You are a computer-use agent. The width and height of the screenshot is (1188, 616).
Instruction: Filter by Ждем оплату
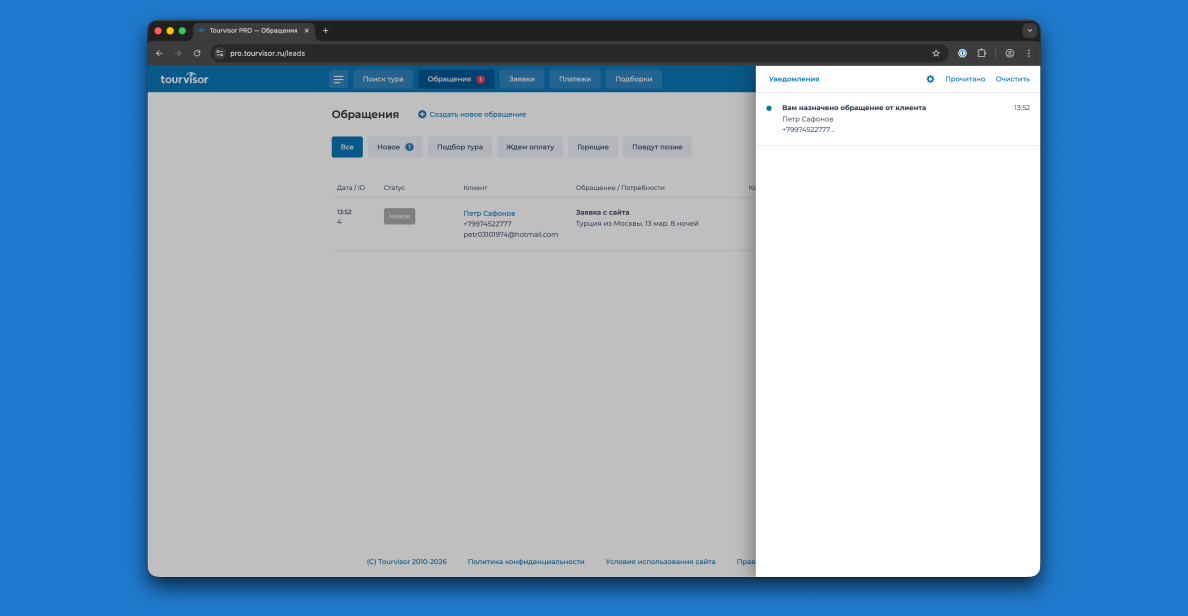(530, 147)
